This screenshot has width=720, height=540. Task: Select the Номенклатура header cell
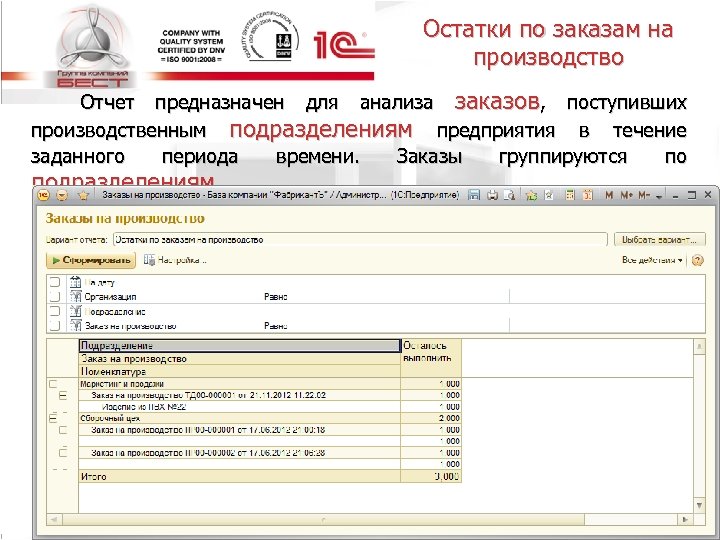pos(240,371)
